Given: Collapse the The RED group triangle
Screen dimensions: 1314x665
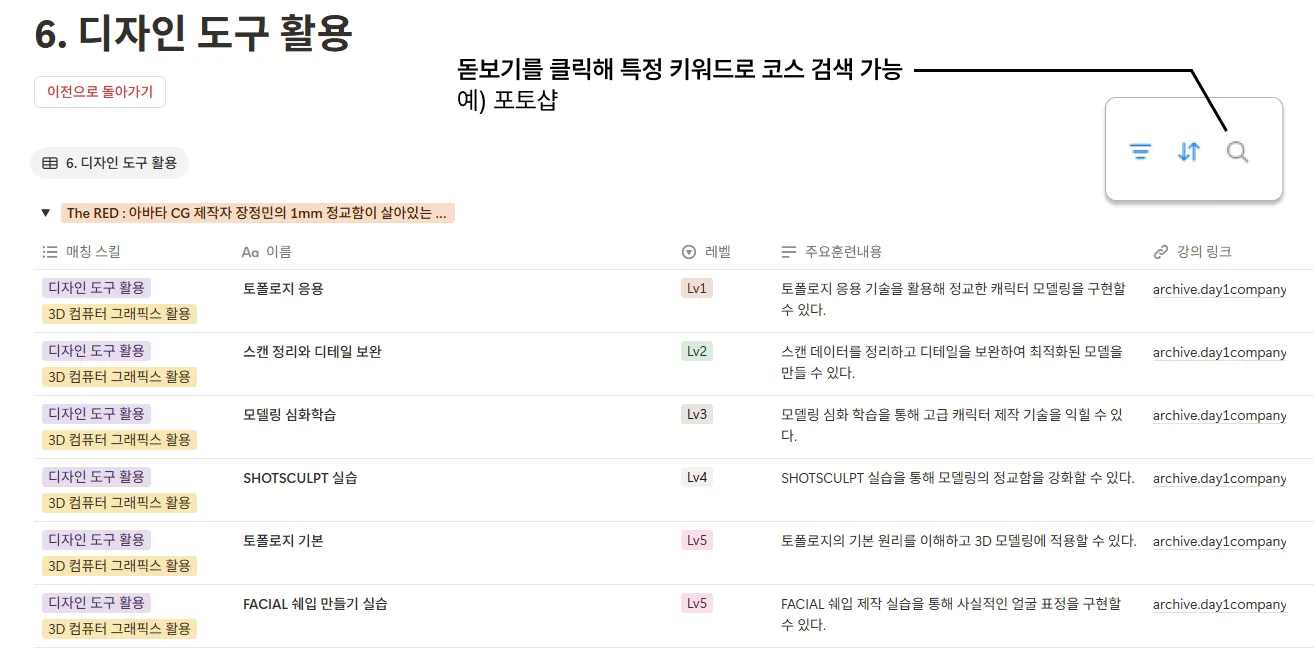Looking at the screenshot, I should click(x=45, y=213).
